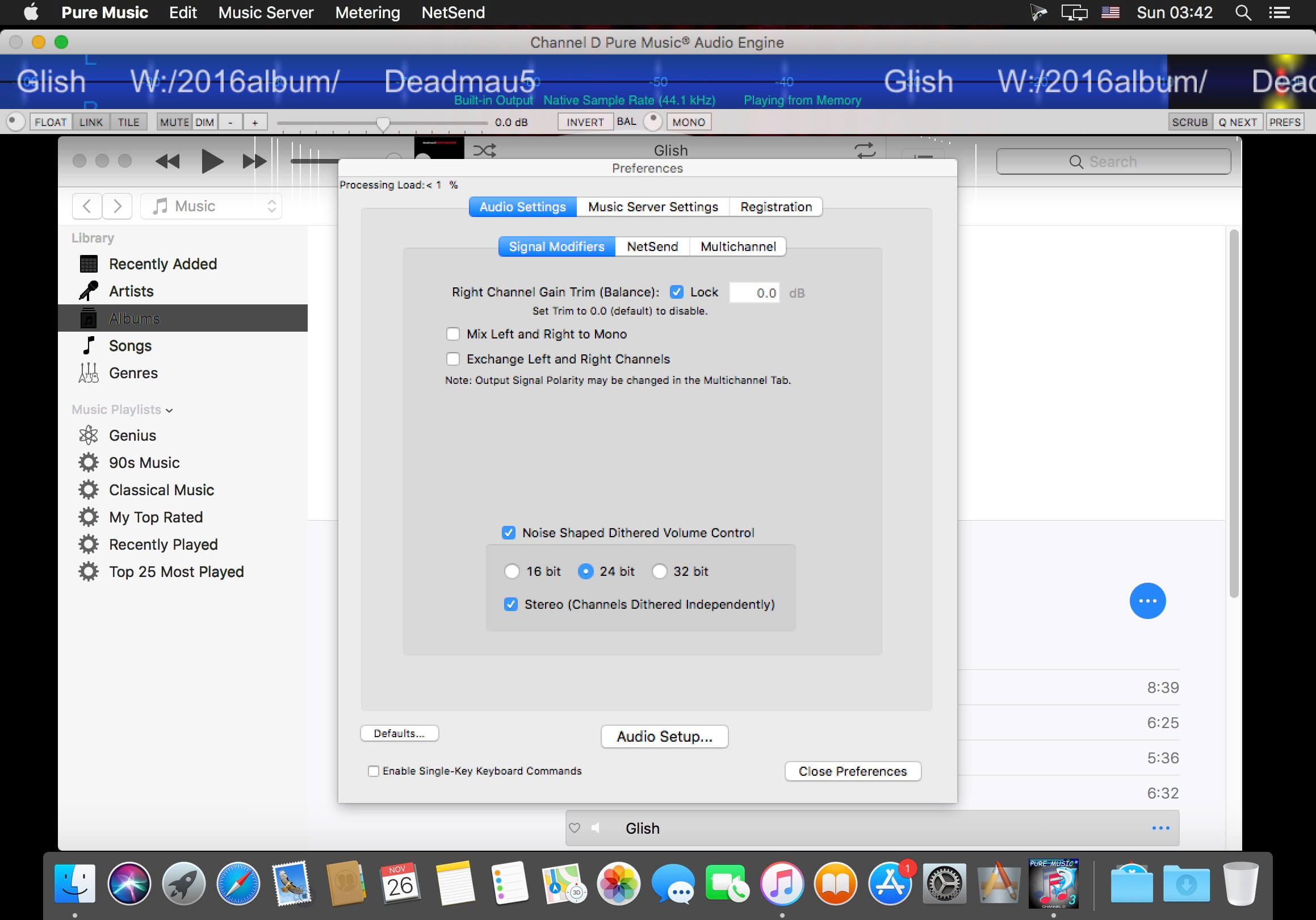Toggle repeat icon in iTunes
Viewport: 1316px width, 920px height.
[865, 150]
